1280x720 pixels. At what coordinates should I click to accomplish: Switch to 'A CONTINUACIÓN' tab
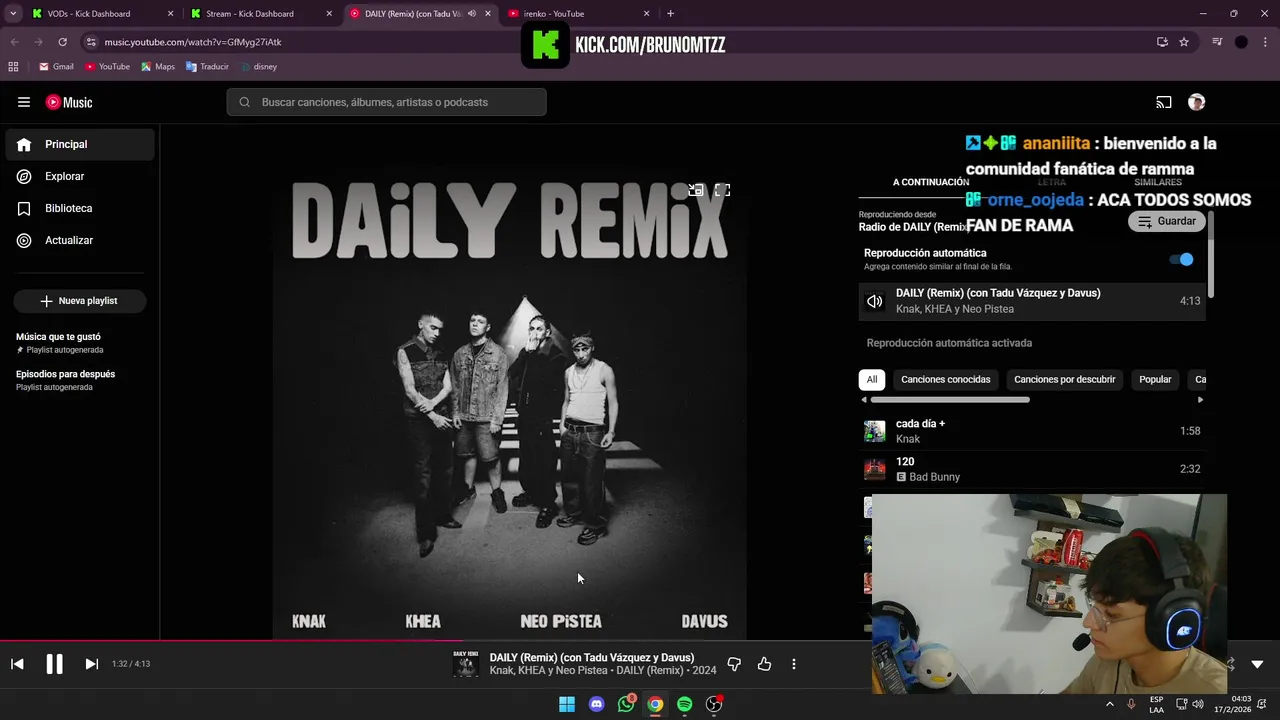click(x=931, y=182)
